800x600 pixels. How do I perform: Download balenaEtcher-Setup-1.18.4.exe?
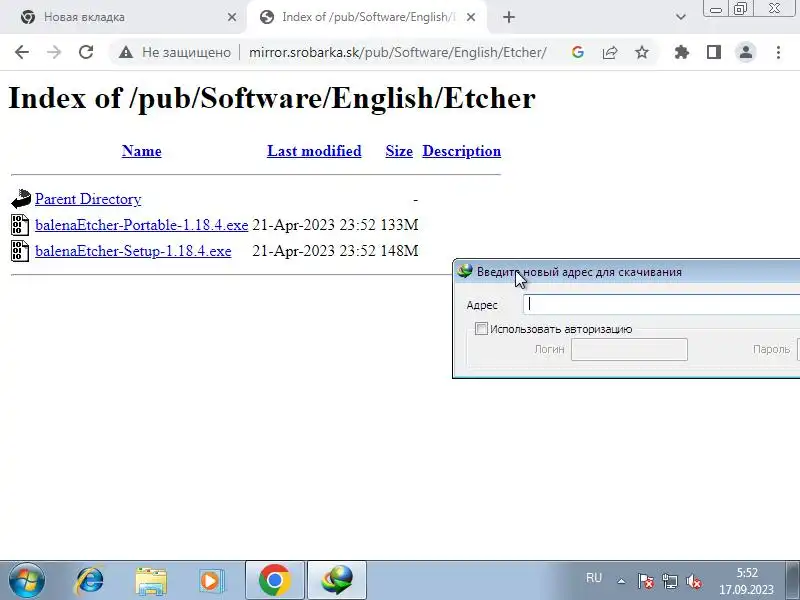(133, 251)
